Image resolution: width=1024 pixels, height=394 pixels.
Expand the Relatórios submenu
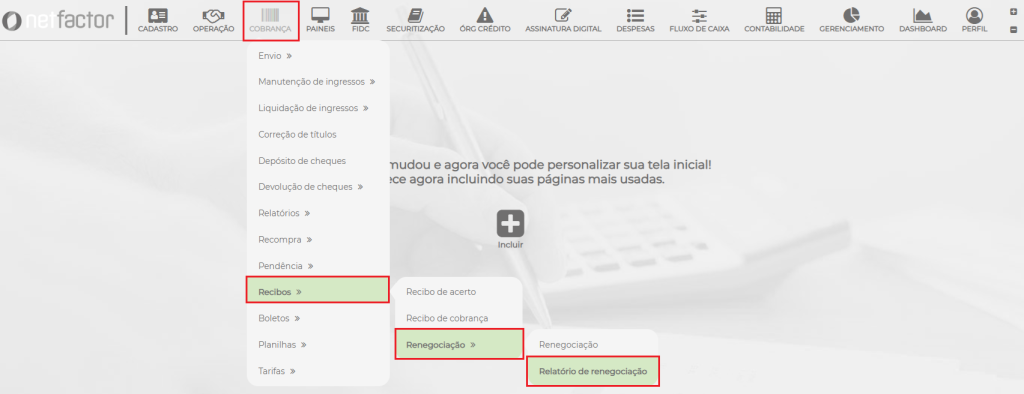point(284,213)
